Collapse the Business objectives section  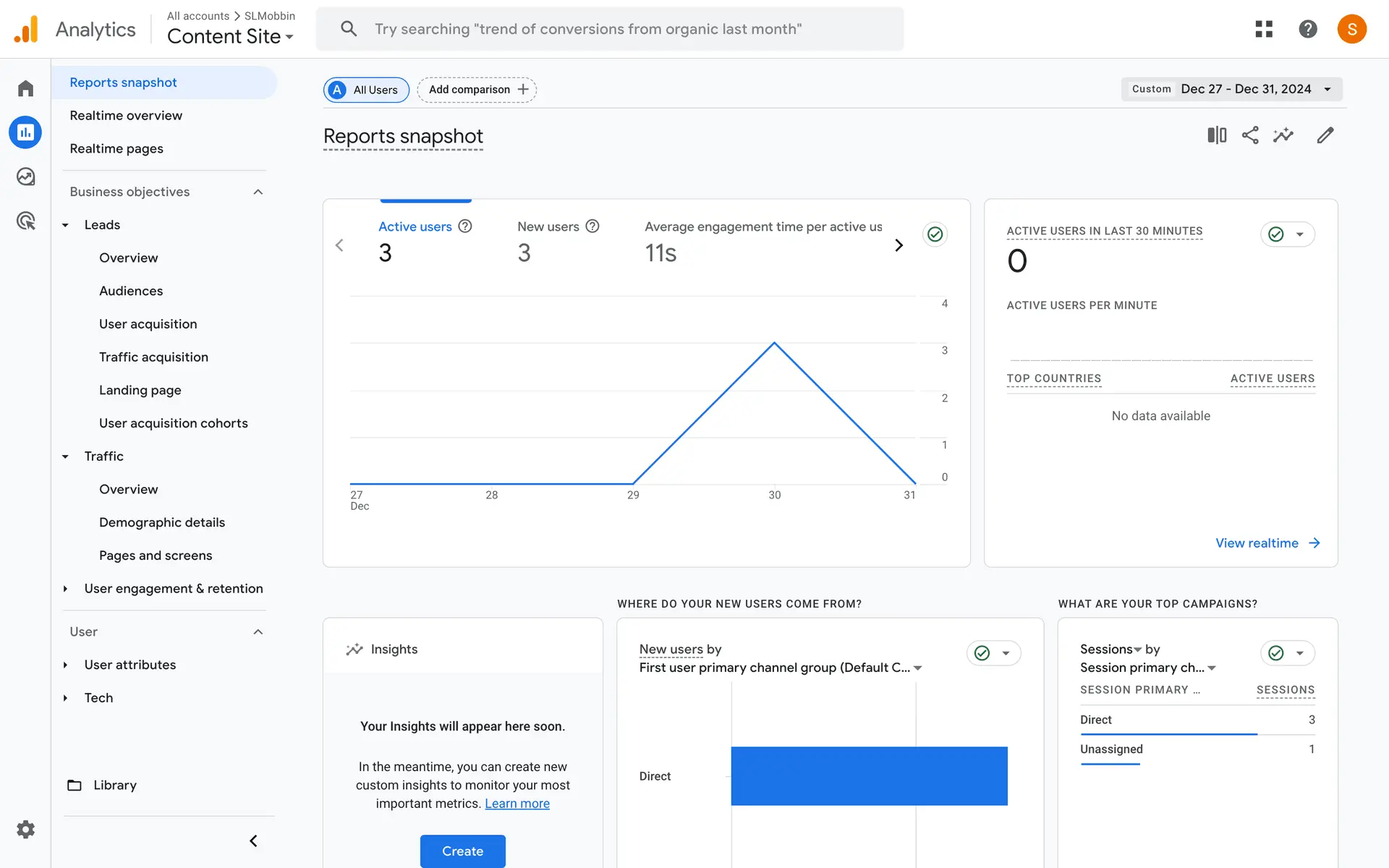(x=258, y=192)
